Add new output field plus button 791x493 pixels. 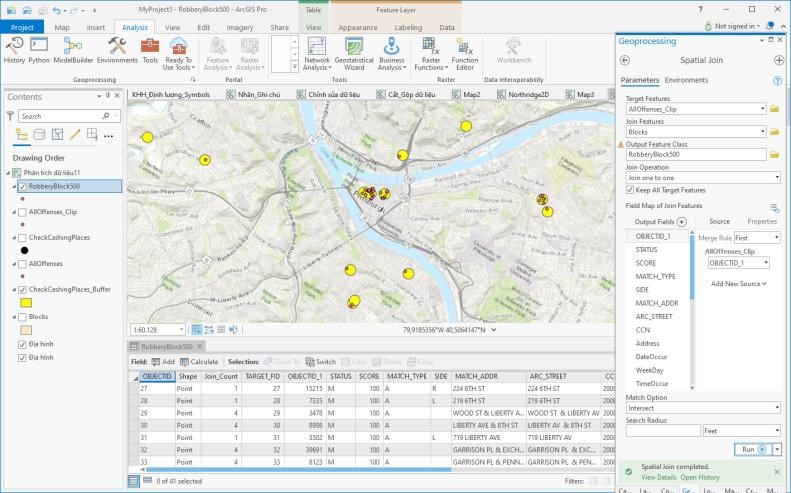click(682, 222)
